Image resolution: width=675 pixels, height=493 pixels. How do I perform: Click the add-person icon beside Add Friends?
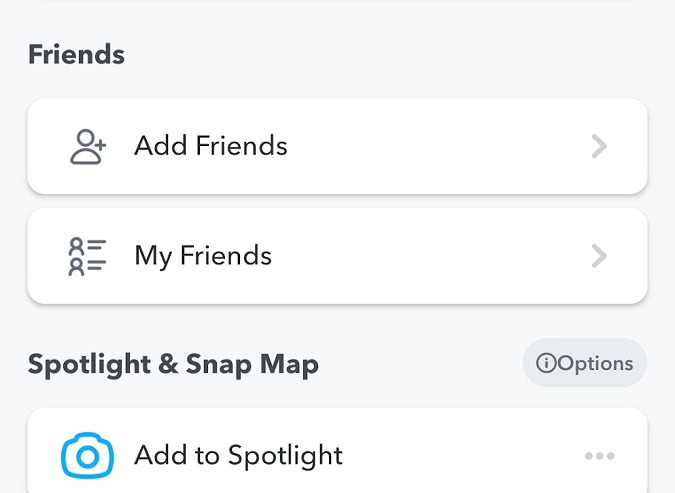coord(88,146)
